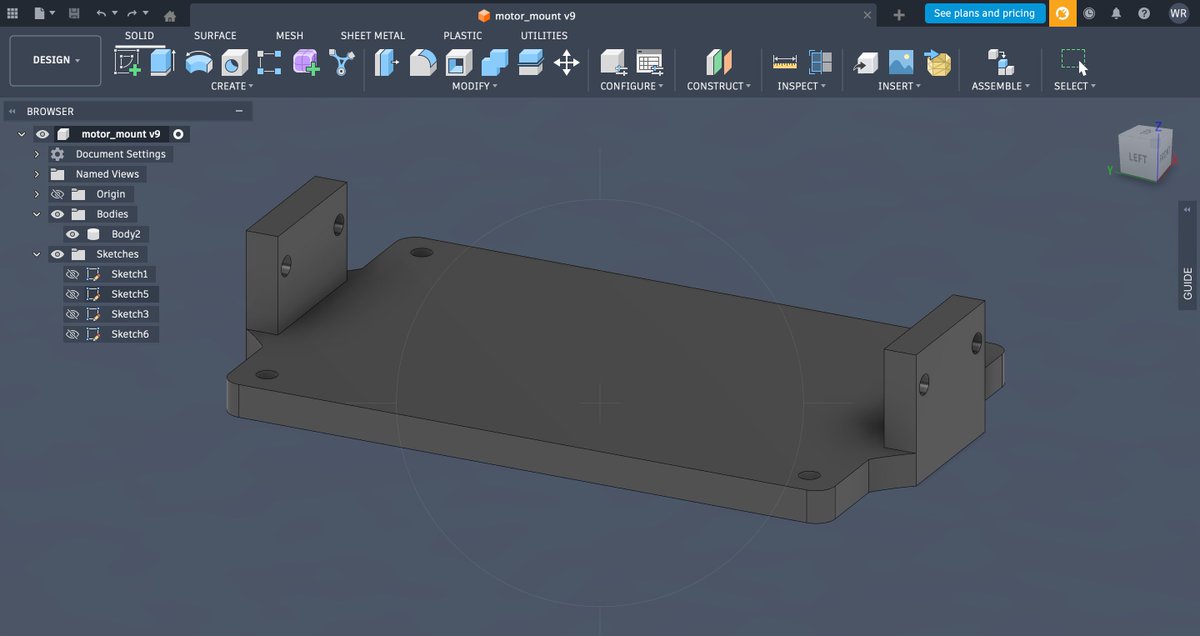Select the Offset Plane construct tool

click(x=719, y=62)
